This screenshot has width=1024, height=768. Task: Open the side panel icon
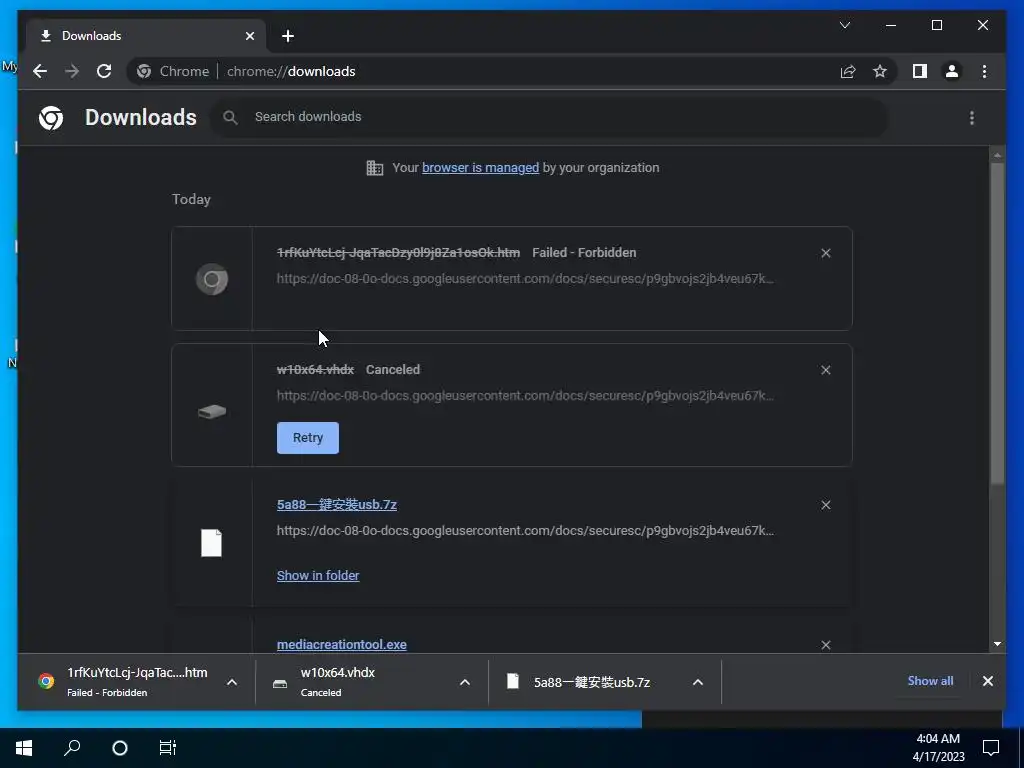click(x=920, y=71)
